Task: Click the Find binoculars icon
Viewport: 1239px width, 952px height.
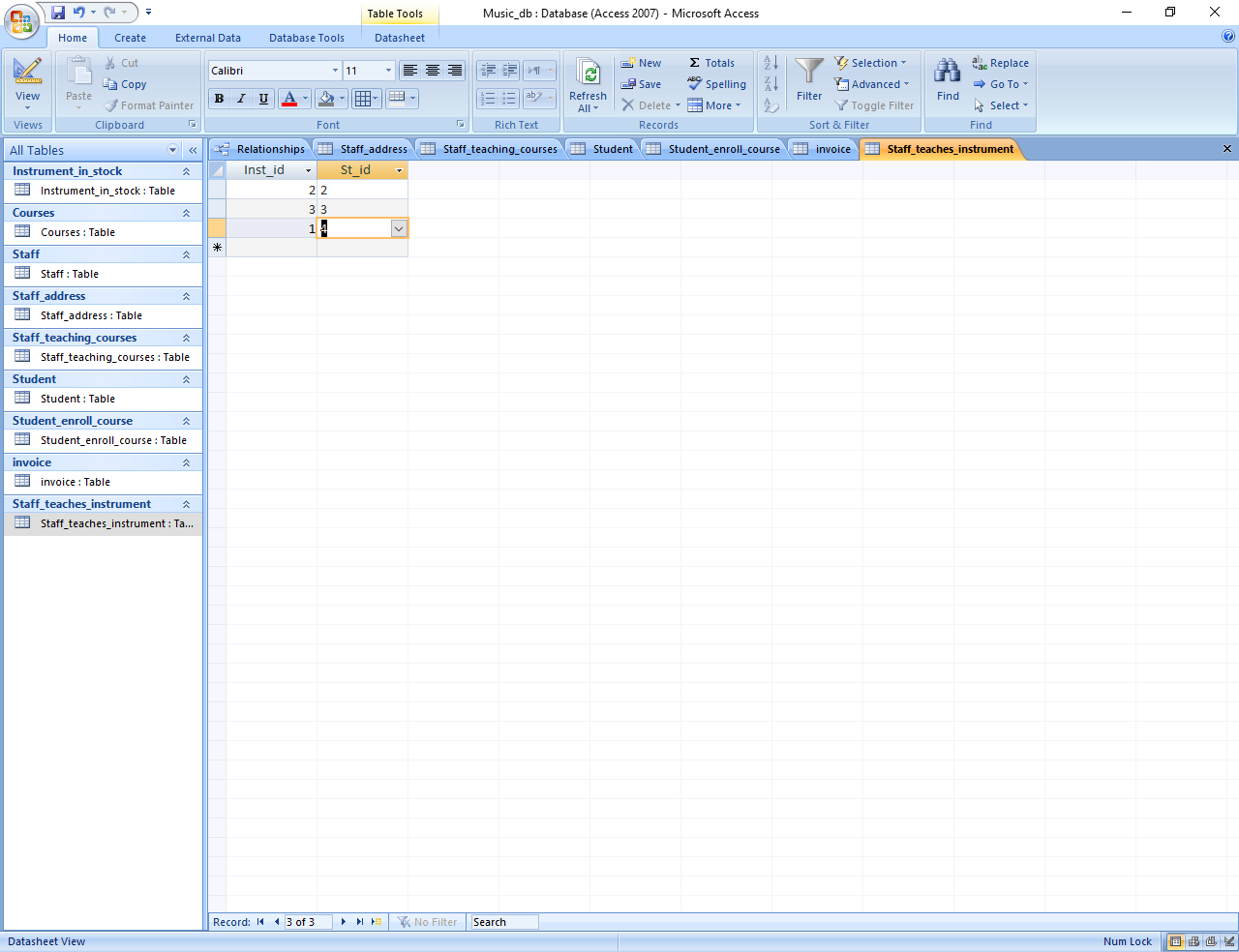Action: [x=947, y=72]
